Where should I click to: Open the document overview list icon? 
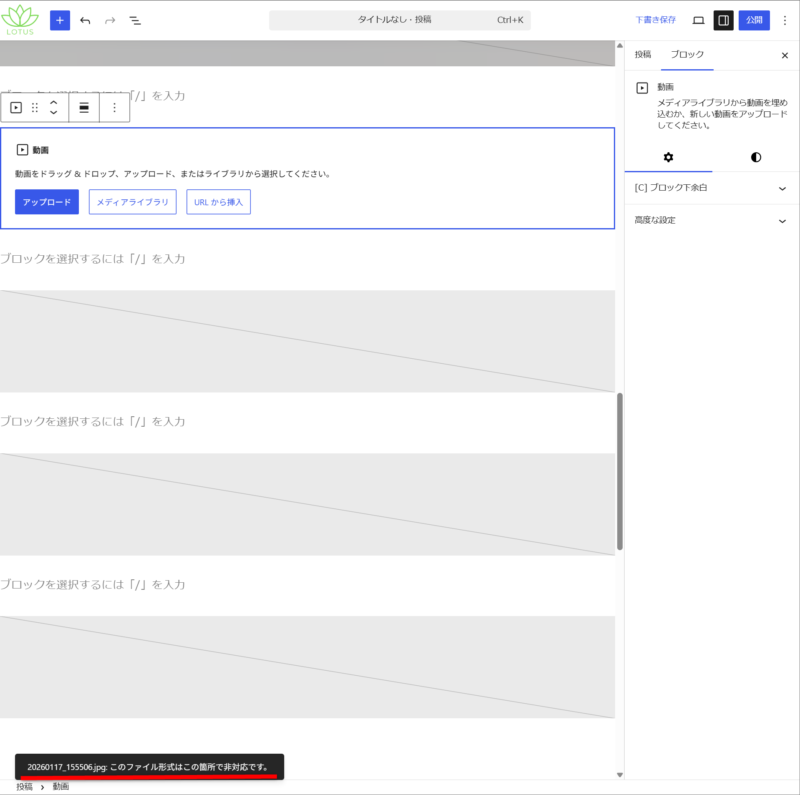point(135,20)
